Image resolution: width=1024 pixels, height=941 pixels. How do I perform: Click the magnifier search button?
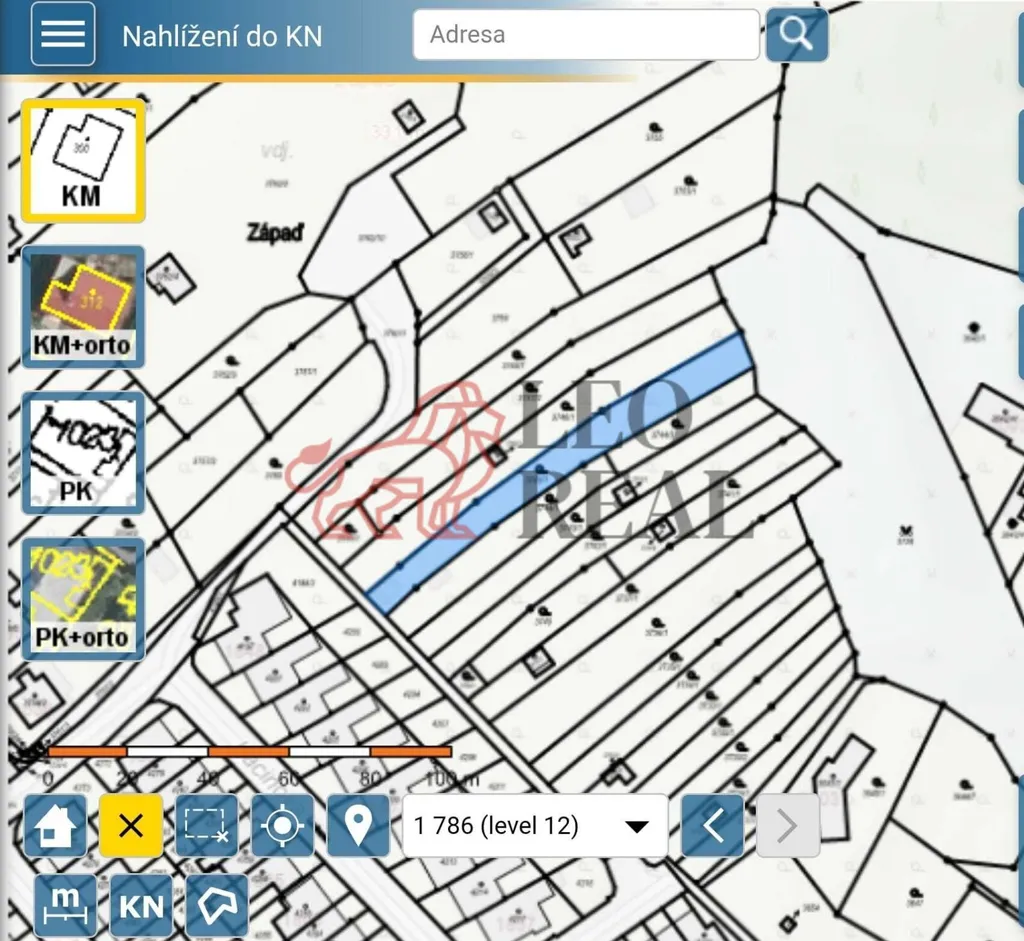pyautogui.click(x=796, y=34)
